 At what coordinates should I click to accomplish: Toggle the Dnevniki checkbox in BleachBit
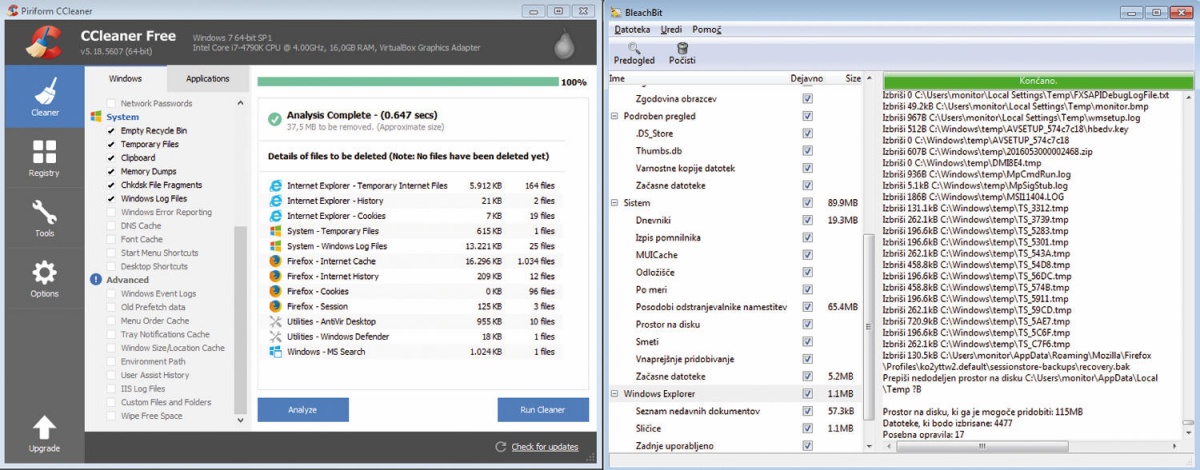tap(807, 220)
